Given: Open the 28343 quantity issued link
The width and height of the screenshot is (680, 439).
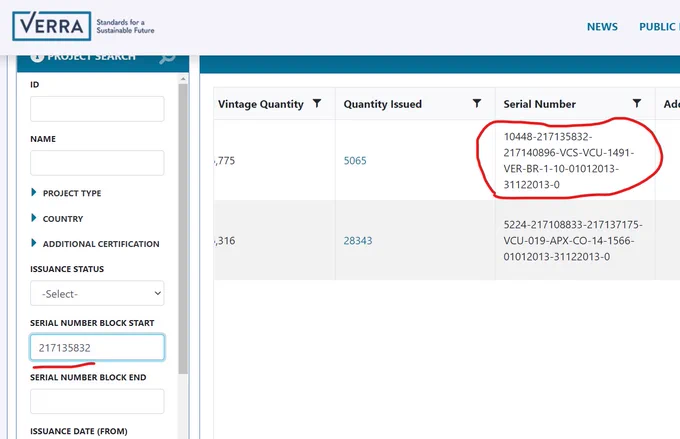Looking at the screenshot, I should click(x=358, y=241).
